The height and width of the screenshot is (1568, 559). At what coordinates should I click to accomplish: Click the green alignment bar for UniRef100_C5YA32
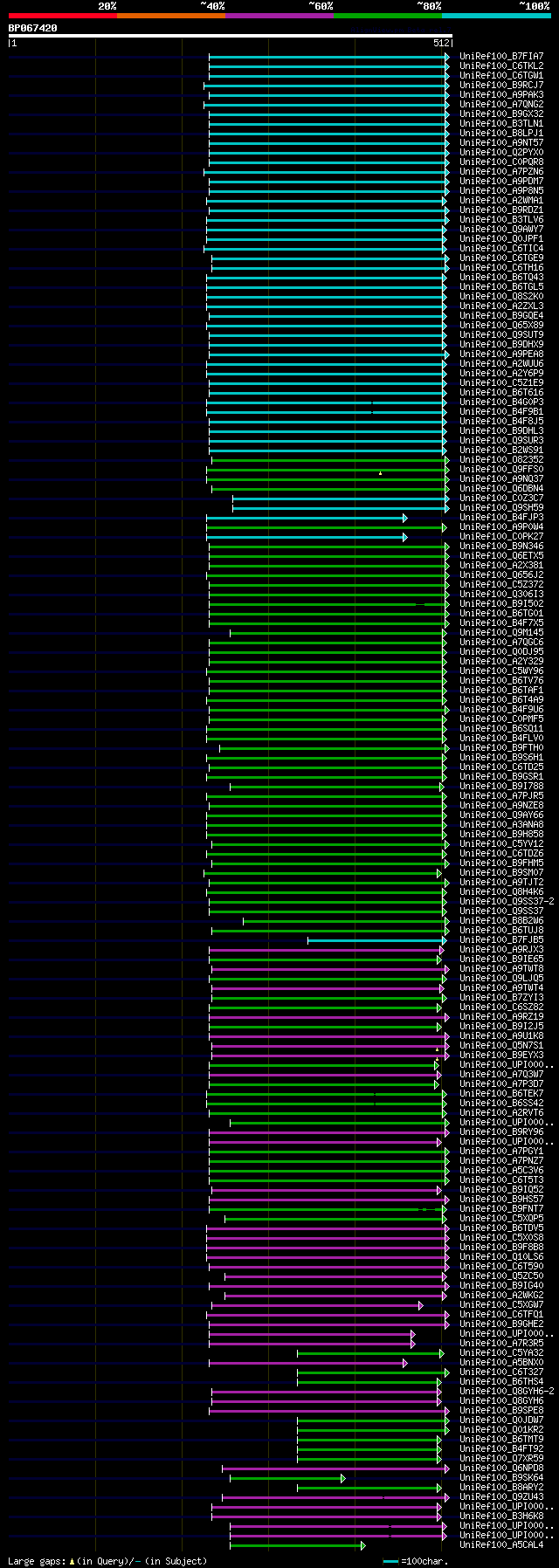pos(370,1353)
